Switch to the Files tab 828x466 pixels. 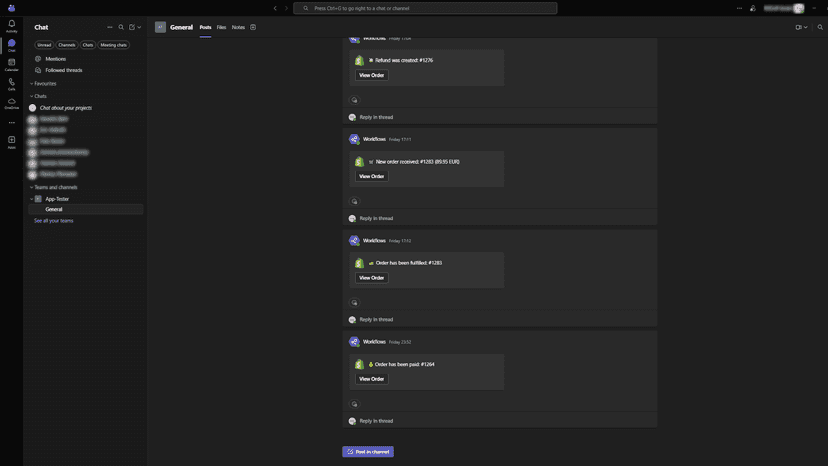(x=221, y=27)
